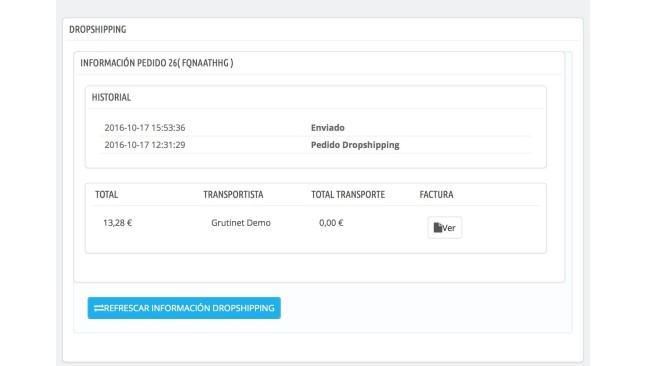Select the timestamp 2016-10-17 15:53:36
646x366 pixels.
tap(145, 128)
